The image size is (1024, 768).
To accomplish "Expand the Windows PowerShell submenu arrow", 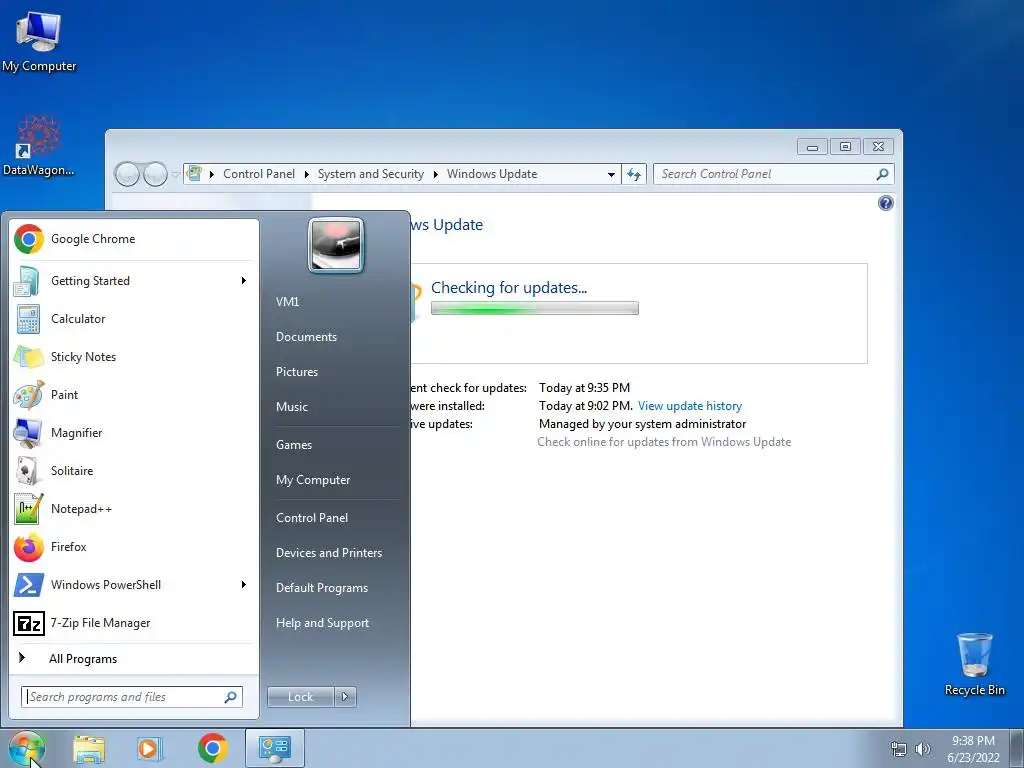I will [x=244, y=584].
